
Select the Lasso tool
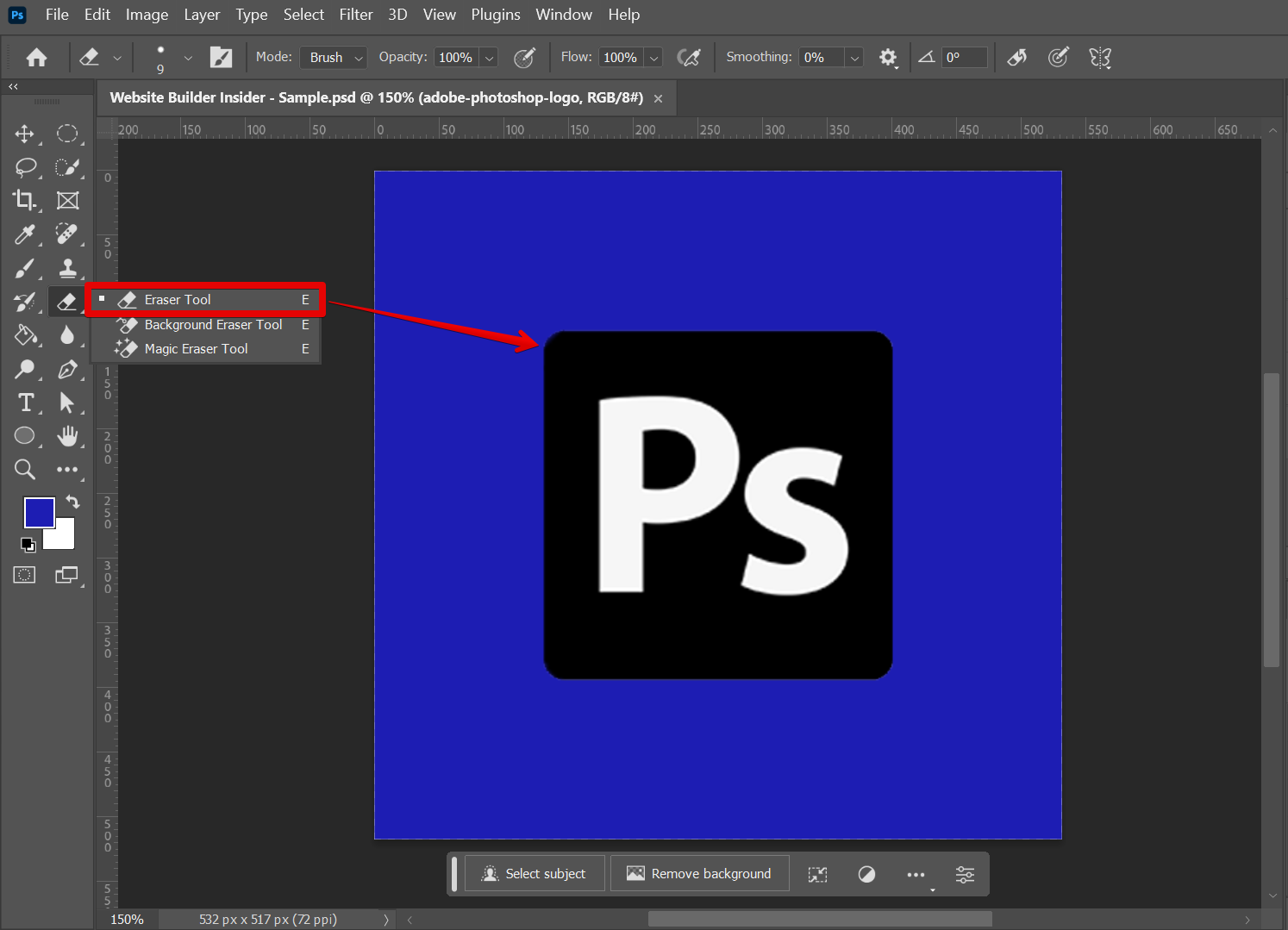(x=25, y=166)
